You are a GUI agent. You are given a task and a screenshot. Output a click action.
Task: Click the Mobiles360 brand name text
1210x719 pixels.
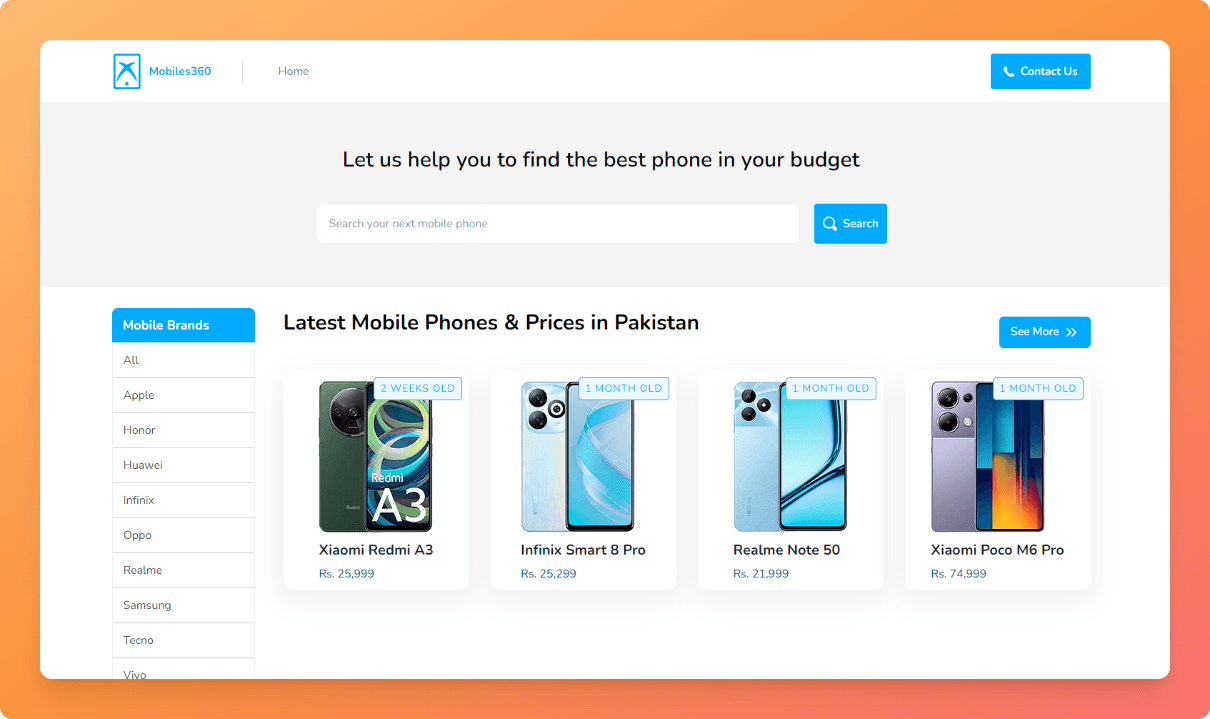pyautogui.click(x=180, y=71)
